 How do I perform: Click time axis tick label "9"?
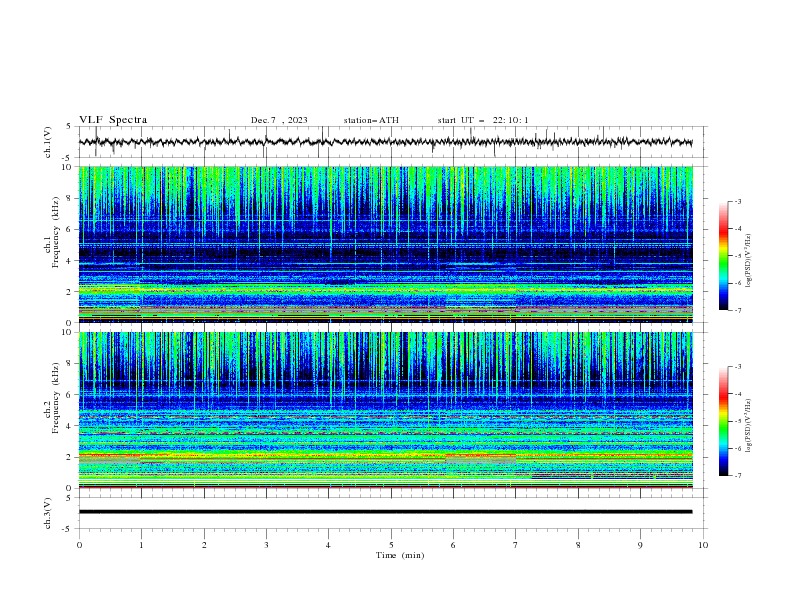pos(640,545)
